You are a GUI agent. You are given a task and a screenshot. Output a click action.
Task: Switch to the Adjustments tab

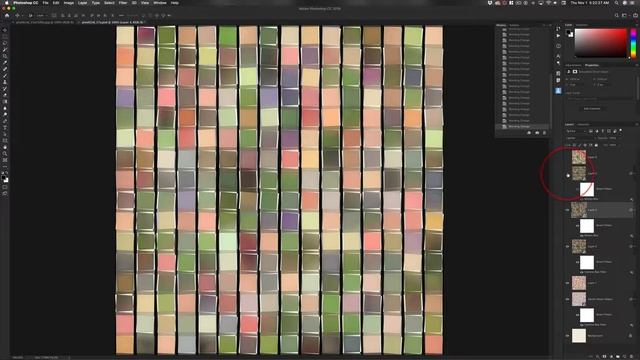tap(573, 65)
